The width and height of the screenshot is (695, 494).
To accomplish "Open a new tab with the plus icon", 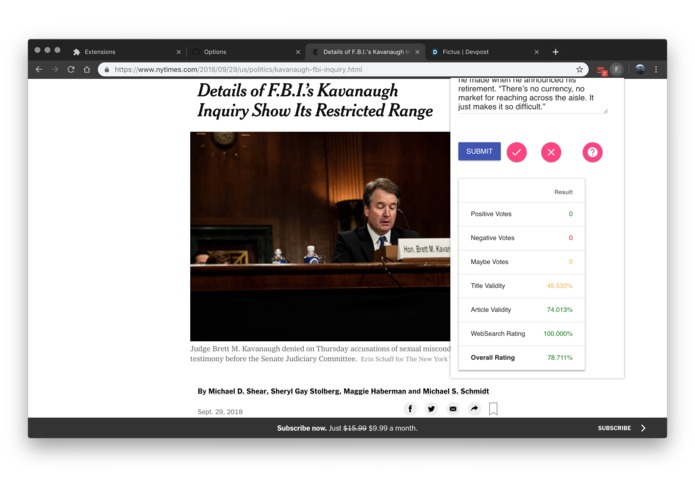I will 555,52.
